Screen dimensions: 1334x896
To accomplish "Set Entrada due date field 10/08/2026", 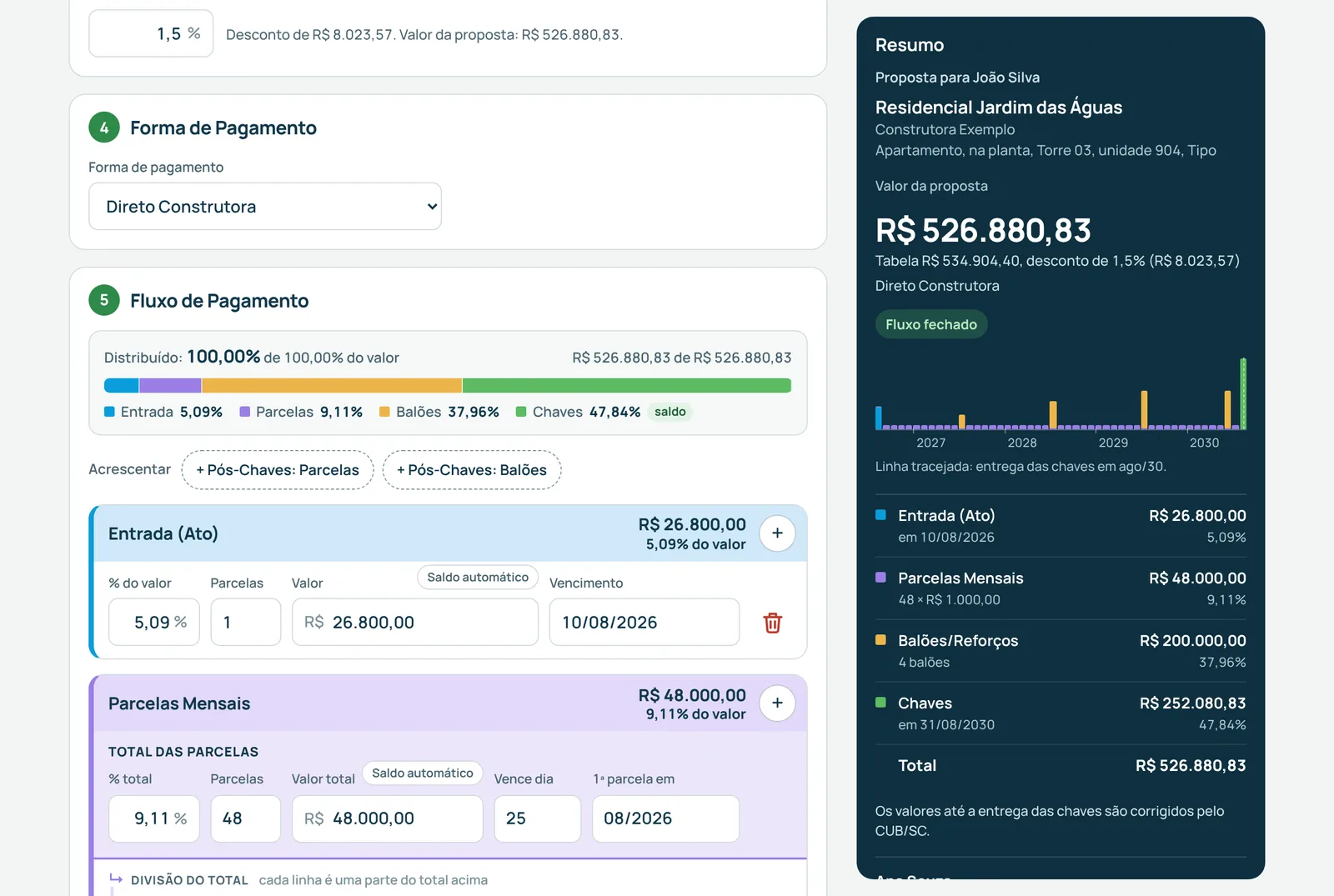I will point(644,622).
